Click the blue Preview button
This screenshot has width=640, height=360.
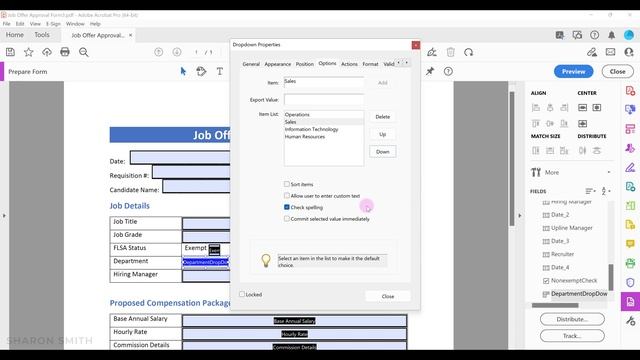point(573,71)
